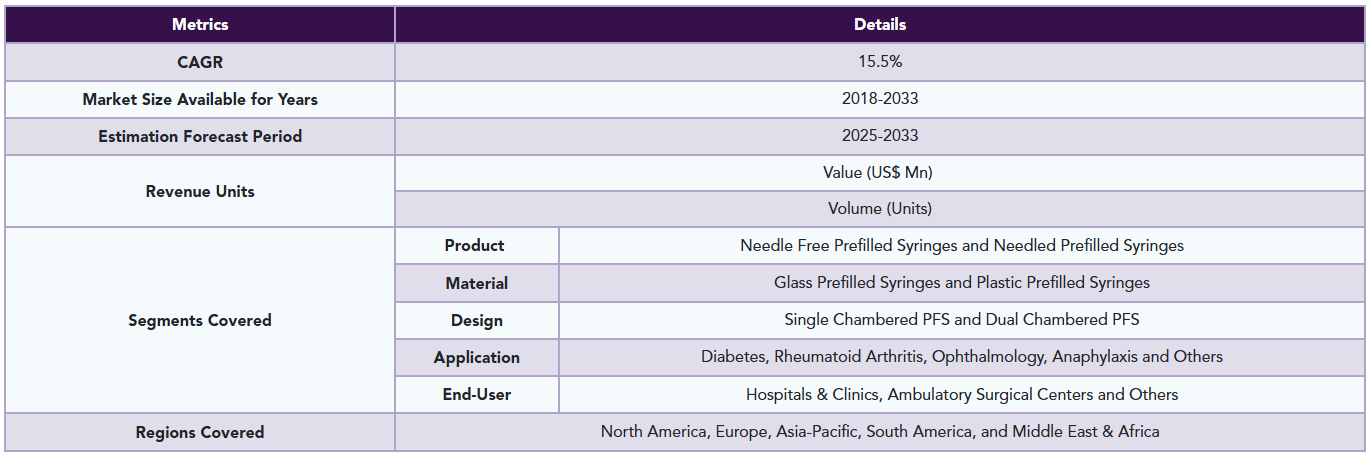Click the Value (US$ Mn) cell
1369x454 pixels.
(x=880, y=173)
